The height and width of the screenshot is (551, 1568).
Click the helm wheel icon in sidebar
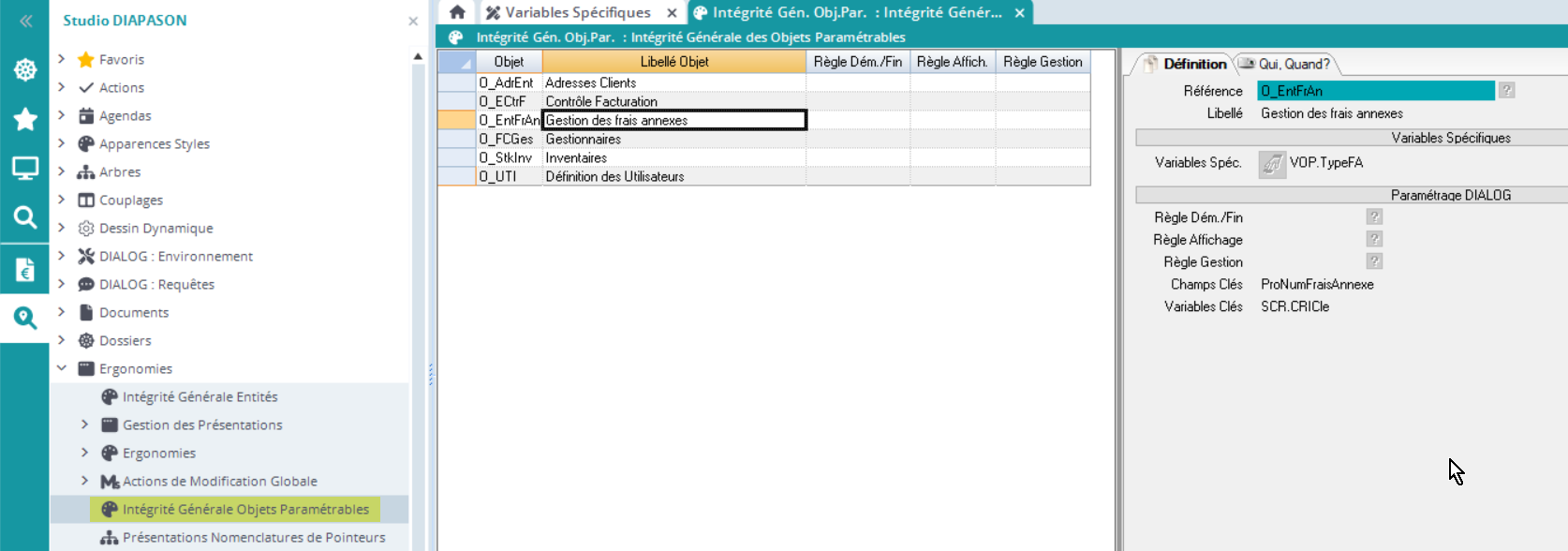pyautogui.click(x=25, y=70)
